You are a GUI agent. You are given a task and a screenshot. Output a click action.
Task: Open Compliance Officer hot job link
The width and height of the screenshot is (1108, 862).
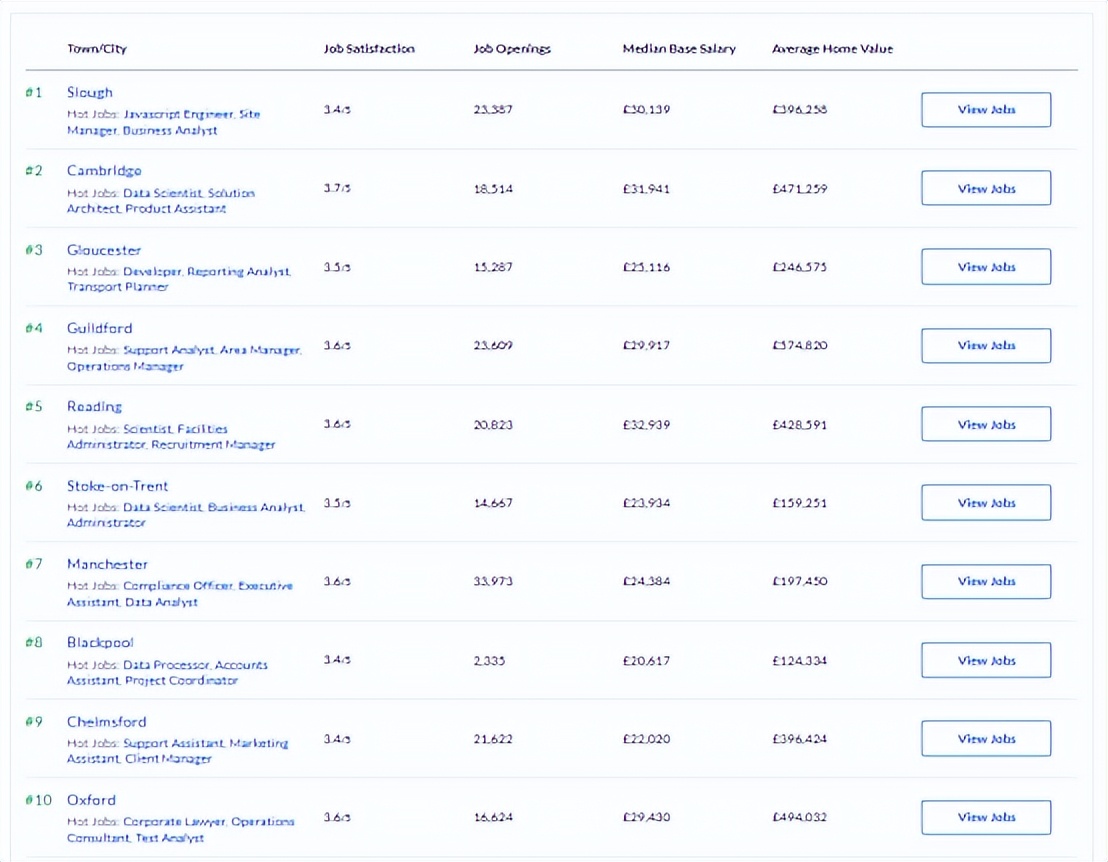178,586
